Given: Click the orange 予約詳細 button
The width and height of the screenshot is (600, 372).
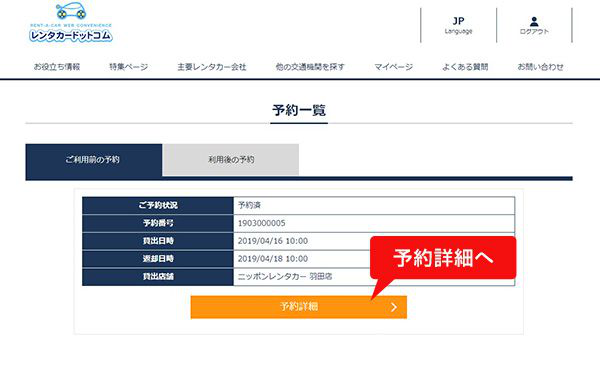Looking at the screenshot, I should pos(298,307).
